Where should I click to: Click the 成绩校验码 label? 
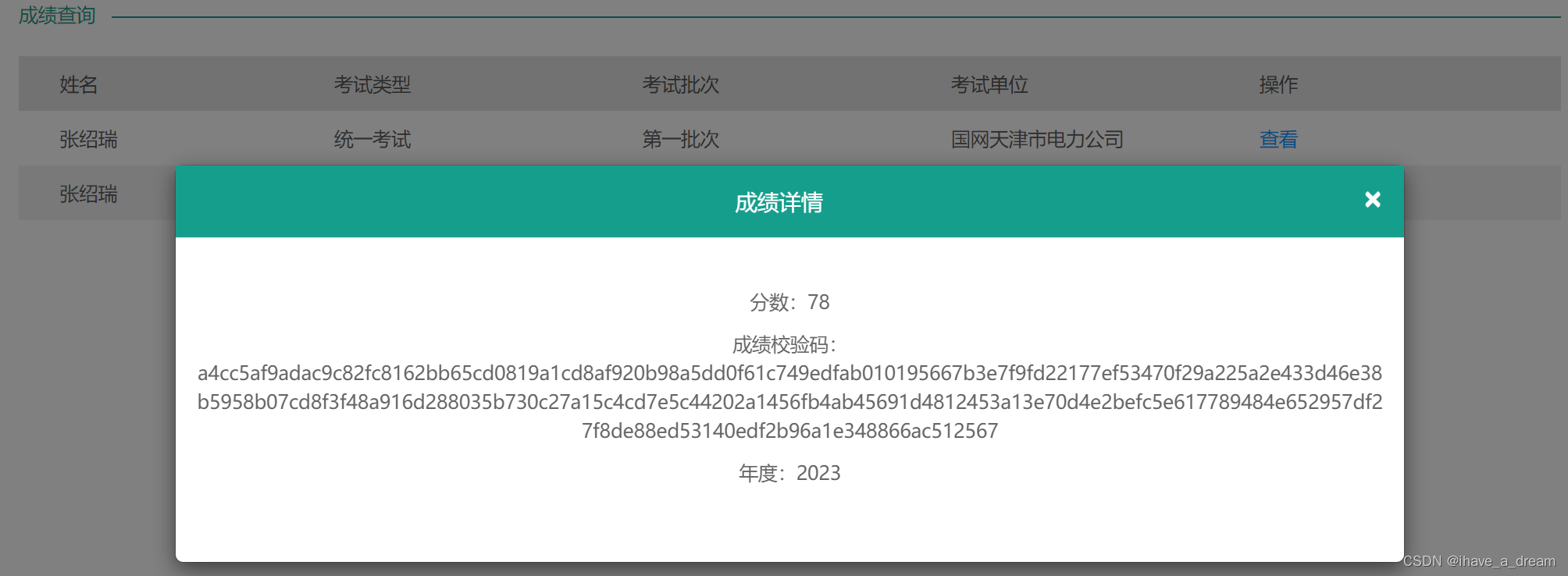[x=784, y=345]
